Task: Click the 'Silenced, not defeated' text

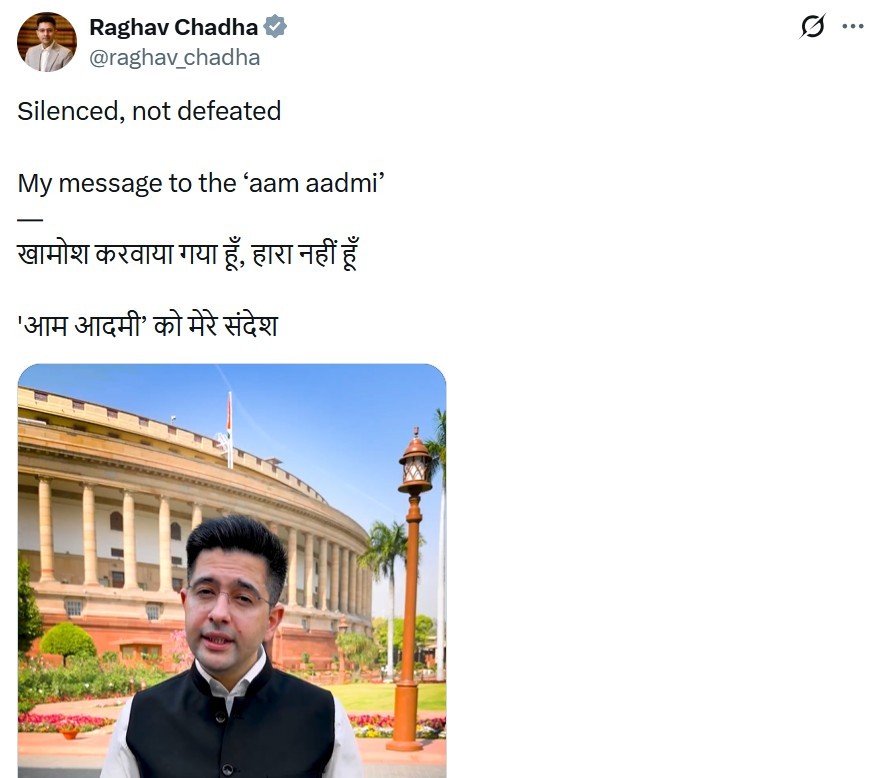Action: (149, 111)
